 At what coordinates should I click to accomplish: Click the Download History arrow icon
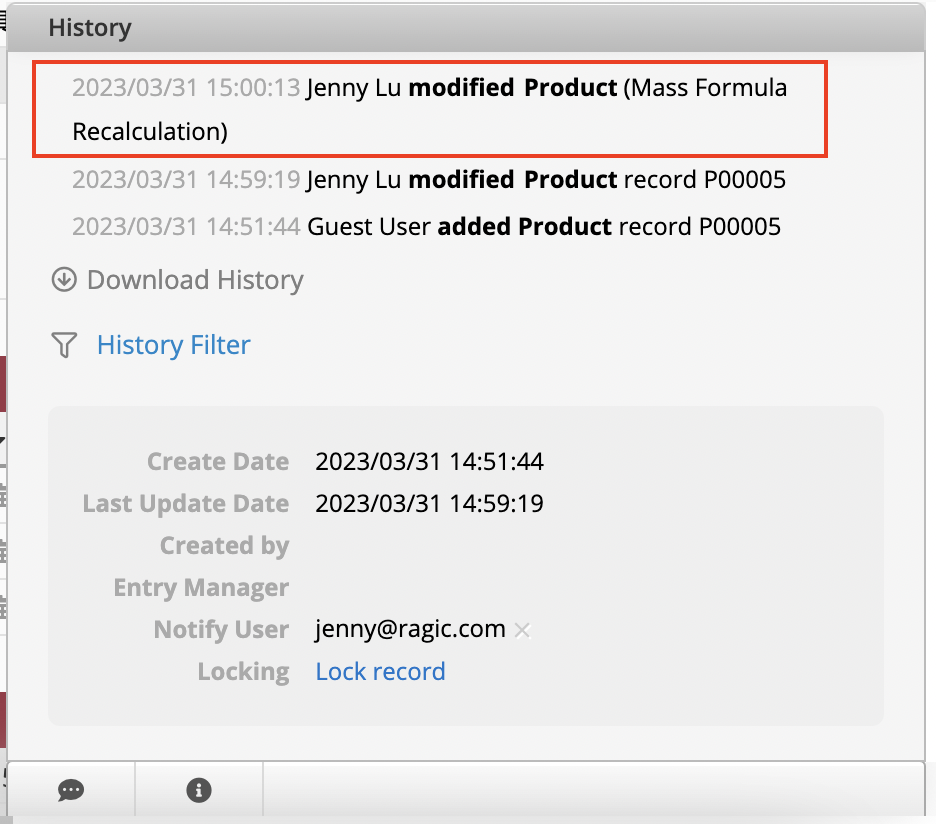click(x=64, y=280)
